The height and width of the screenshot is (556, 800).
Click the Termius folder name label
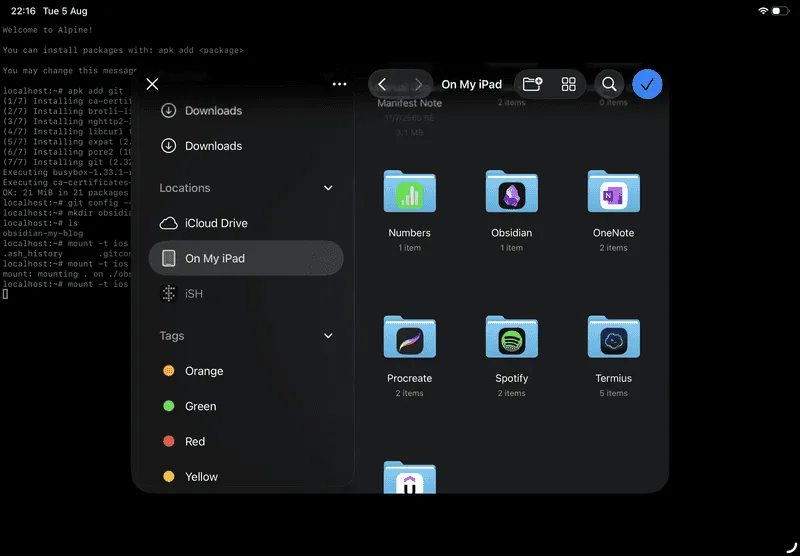coord(614,378)
